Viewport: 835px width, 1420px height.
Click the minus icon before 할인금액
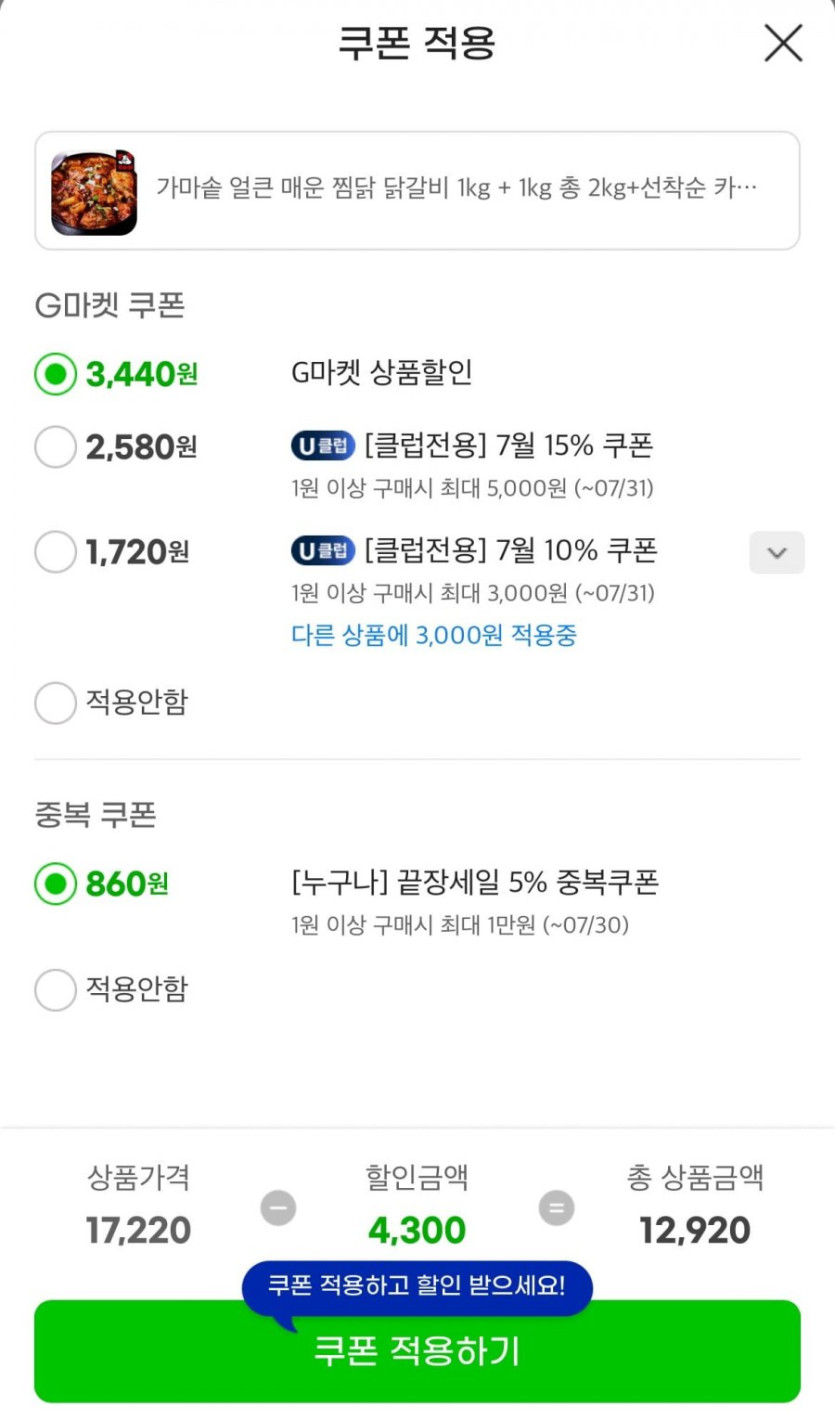pyautogui.click(x=278, y=1208)
